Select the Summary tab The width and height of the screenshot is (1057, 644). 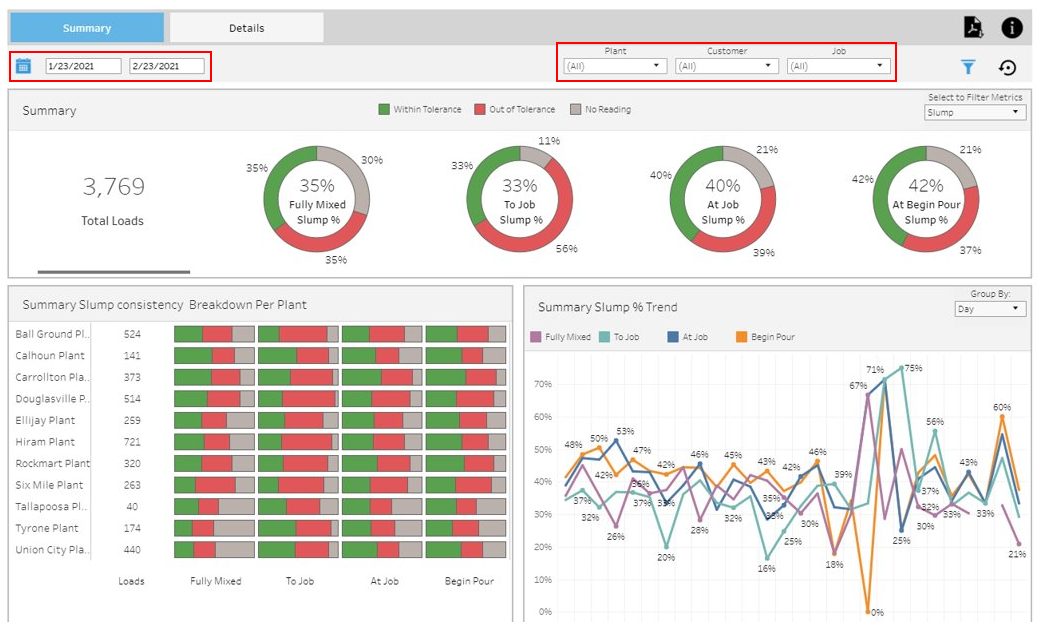pos(87,28)
